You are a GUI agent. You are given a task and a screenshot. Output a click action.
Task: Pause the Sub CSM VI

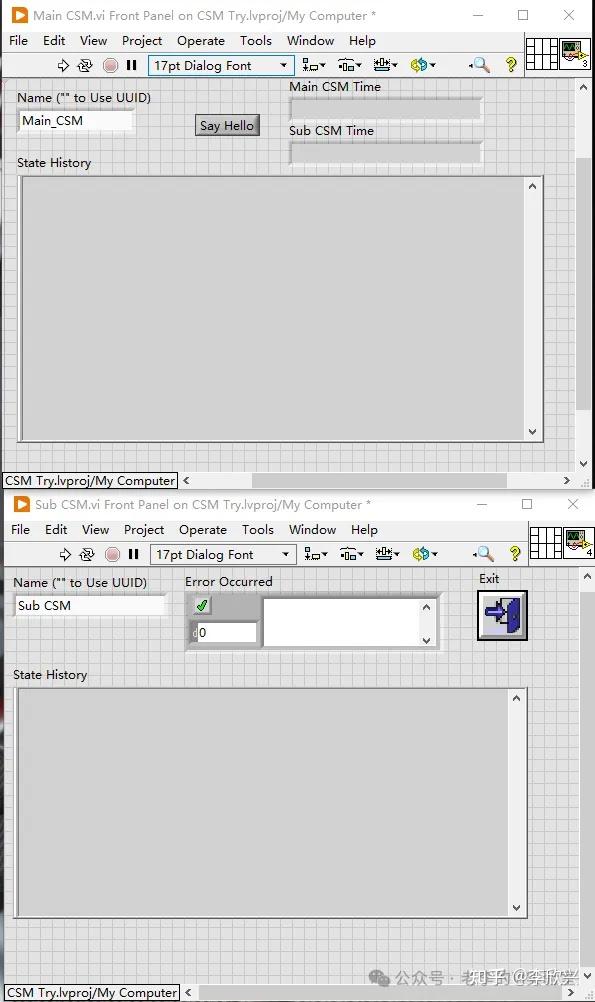[x=134, y=554]
